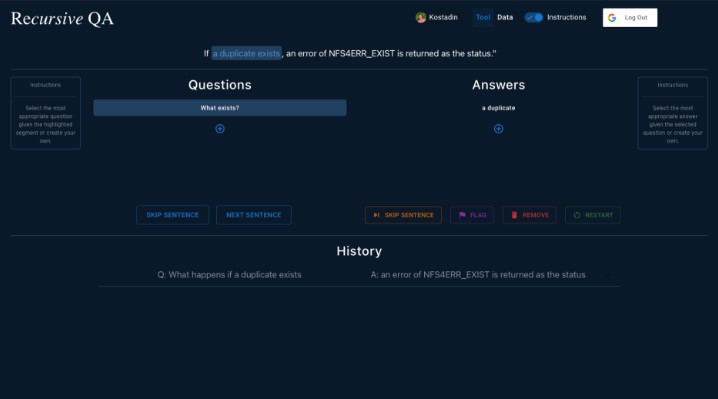
Task: Open the Tool tab
Action: click(483, 17)
